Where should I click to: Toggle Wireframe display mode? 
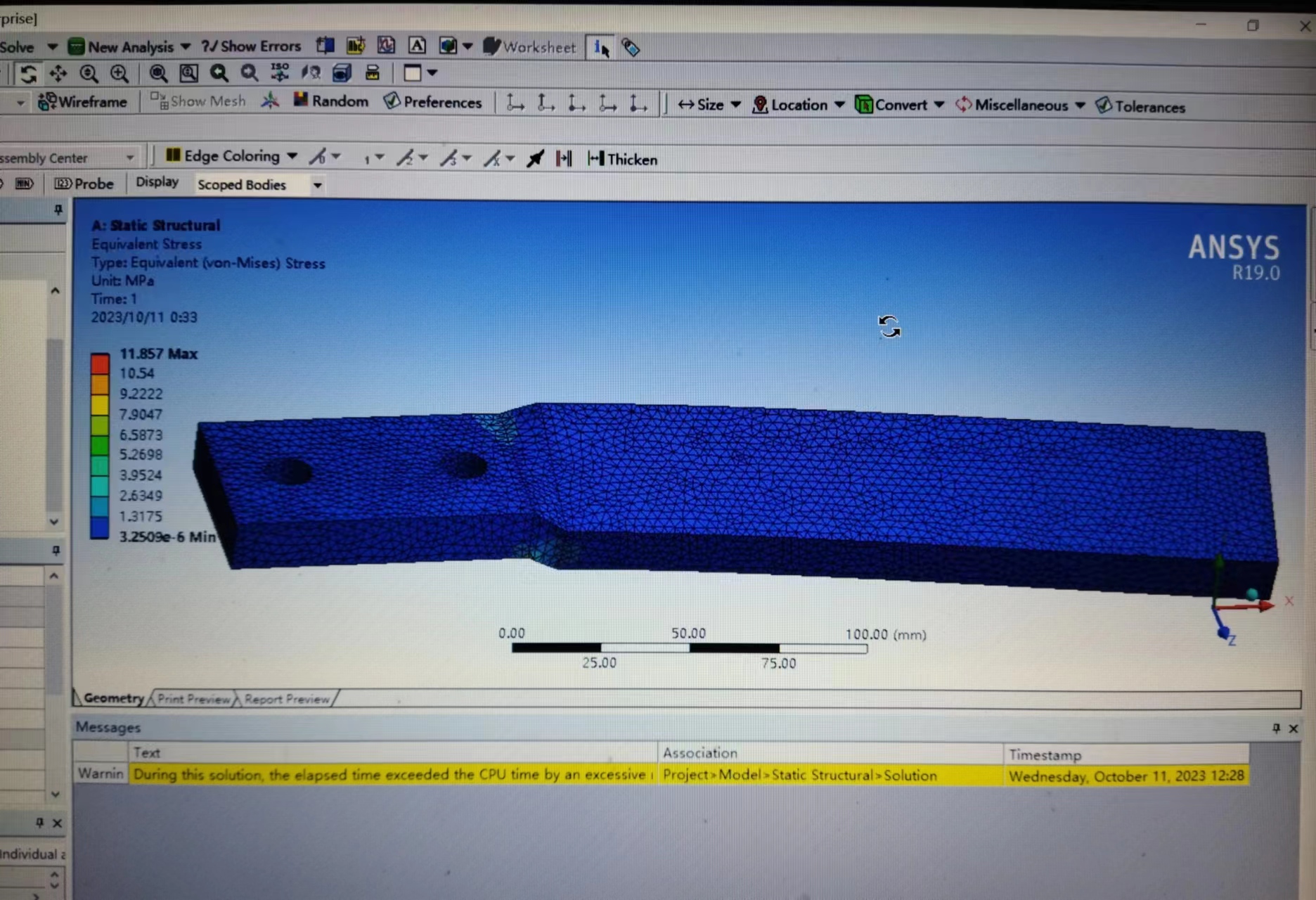pyautogui.click(x=82, y=102)
